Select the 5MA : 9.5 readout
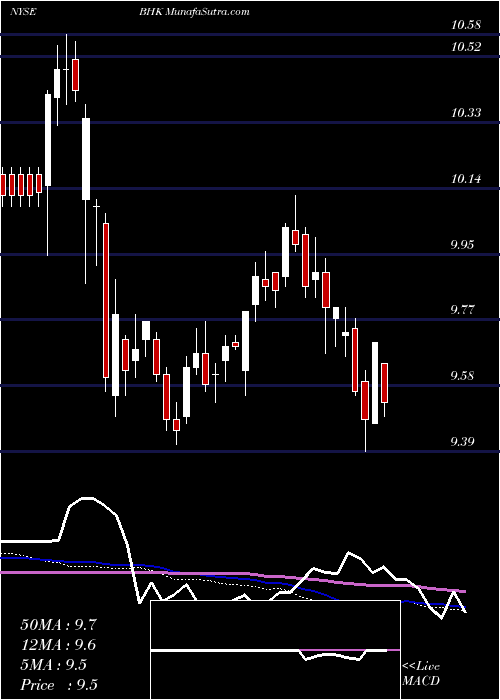 (x=53, y=665)
